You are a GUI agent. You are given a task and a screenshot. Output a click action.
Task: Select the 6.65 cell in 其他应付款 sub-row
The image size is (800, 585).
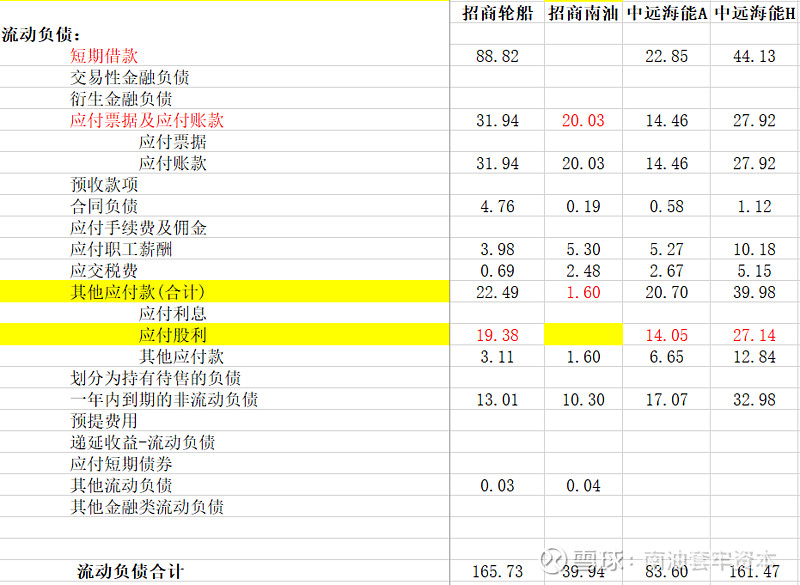tap(667, 357)
